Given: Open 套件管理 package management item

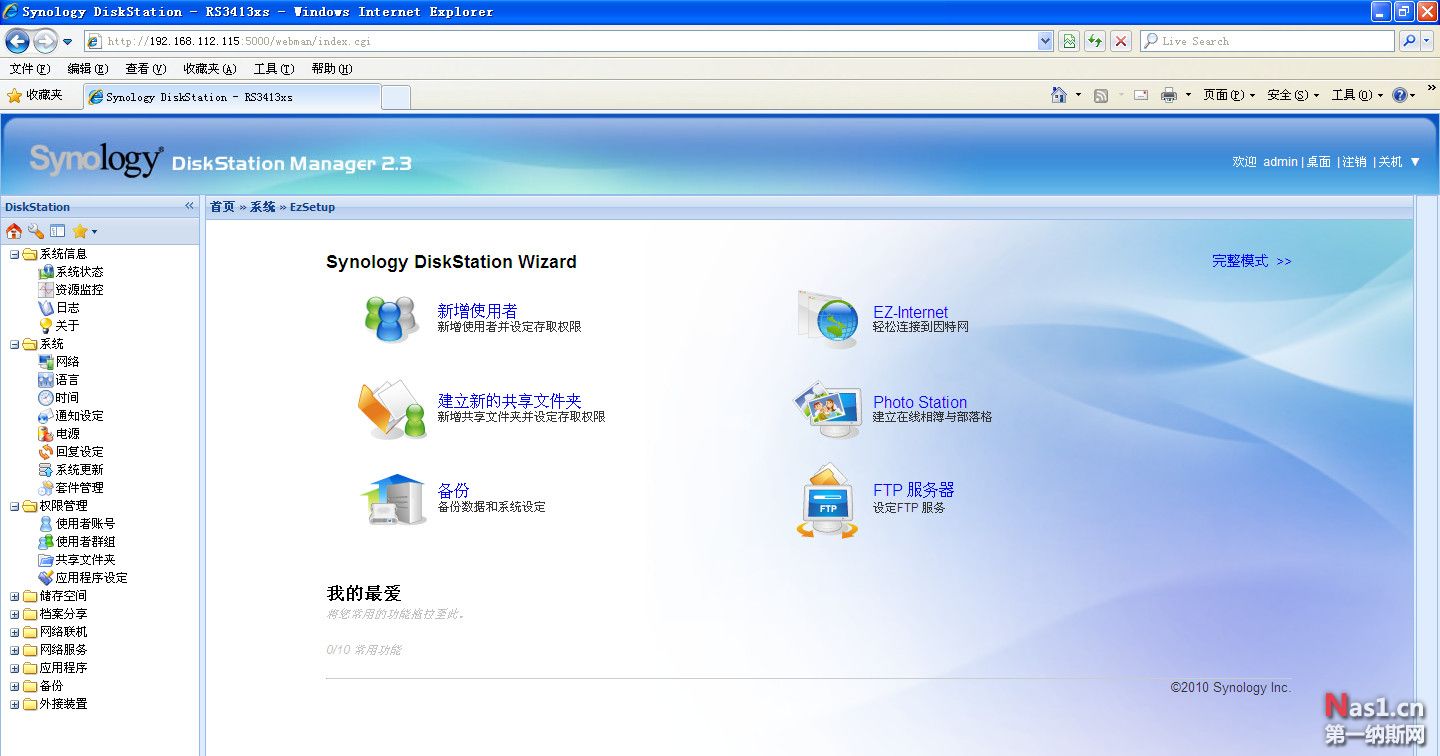Looking at the screenshot, I should [79, 488].
